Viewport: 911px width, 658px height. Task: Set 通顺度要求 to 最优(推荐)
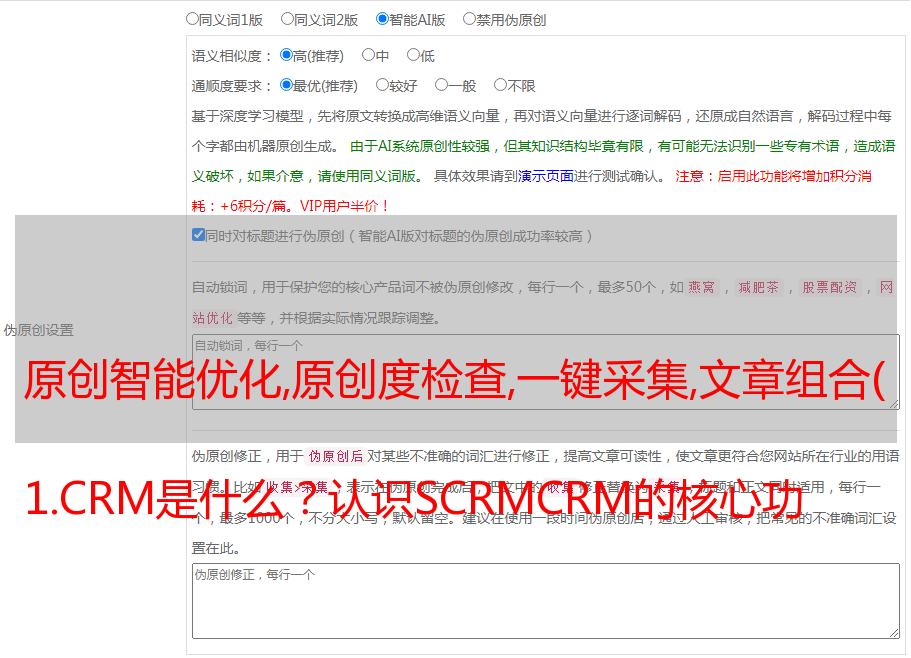286,85
